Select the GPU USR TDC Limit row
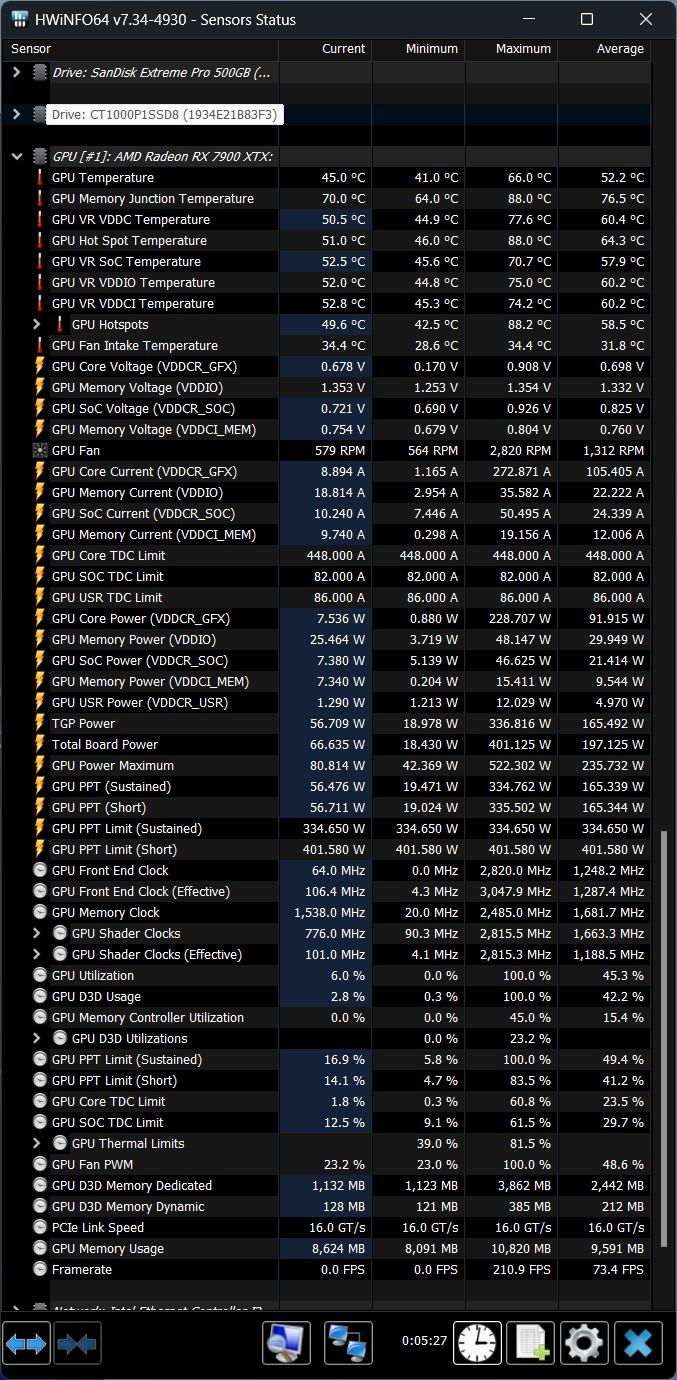Image resolution: width=677 pixels, height=1380 pixels. pos(326,597)
